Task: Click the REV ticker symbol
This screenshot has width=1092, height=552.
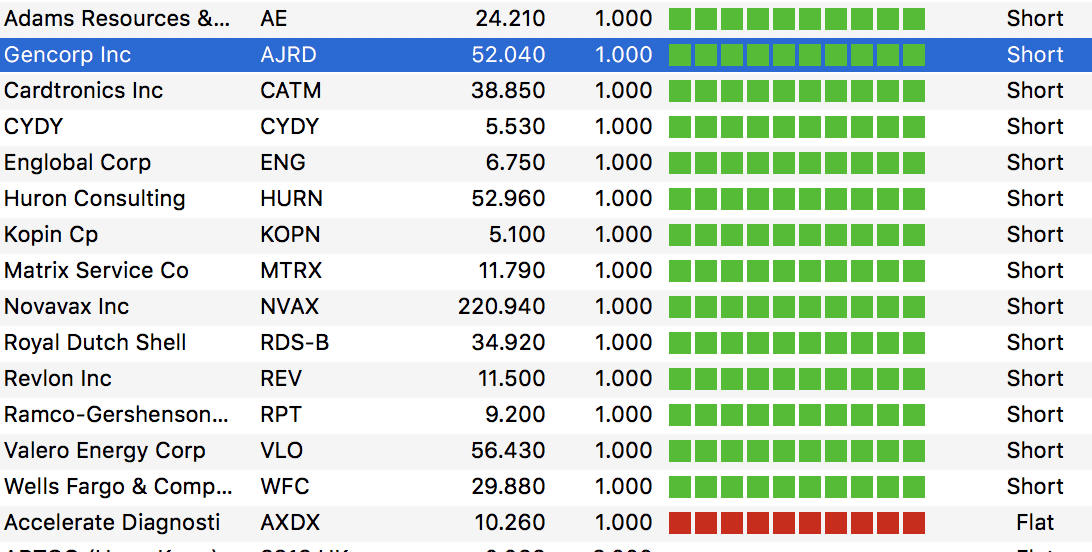Action: [281, 379]
